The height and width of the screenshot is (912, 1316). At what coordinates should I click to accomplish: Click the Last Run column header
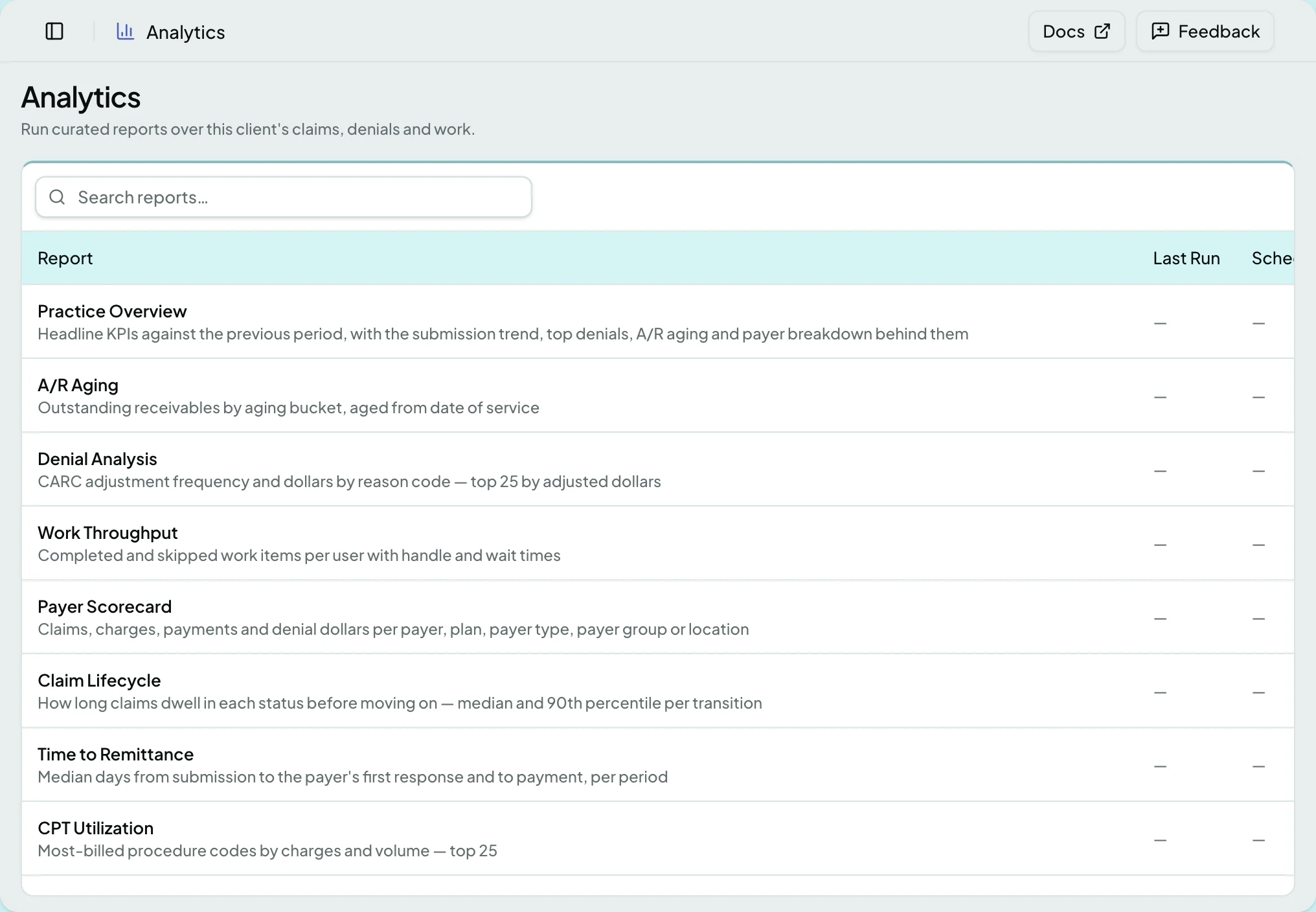1186,258
